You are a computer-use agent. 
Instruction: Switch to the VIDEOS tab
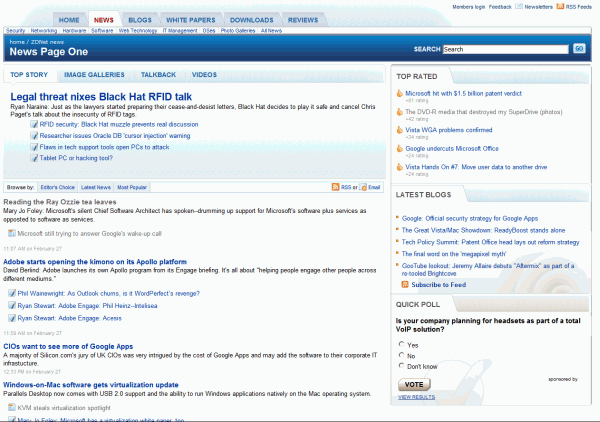pos(204,75)
